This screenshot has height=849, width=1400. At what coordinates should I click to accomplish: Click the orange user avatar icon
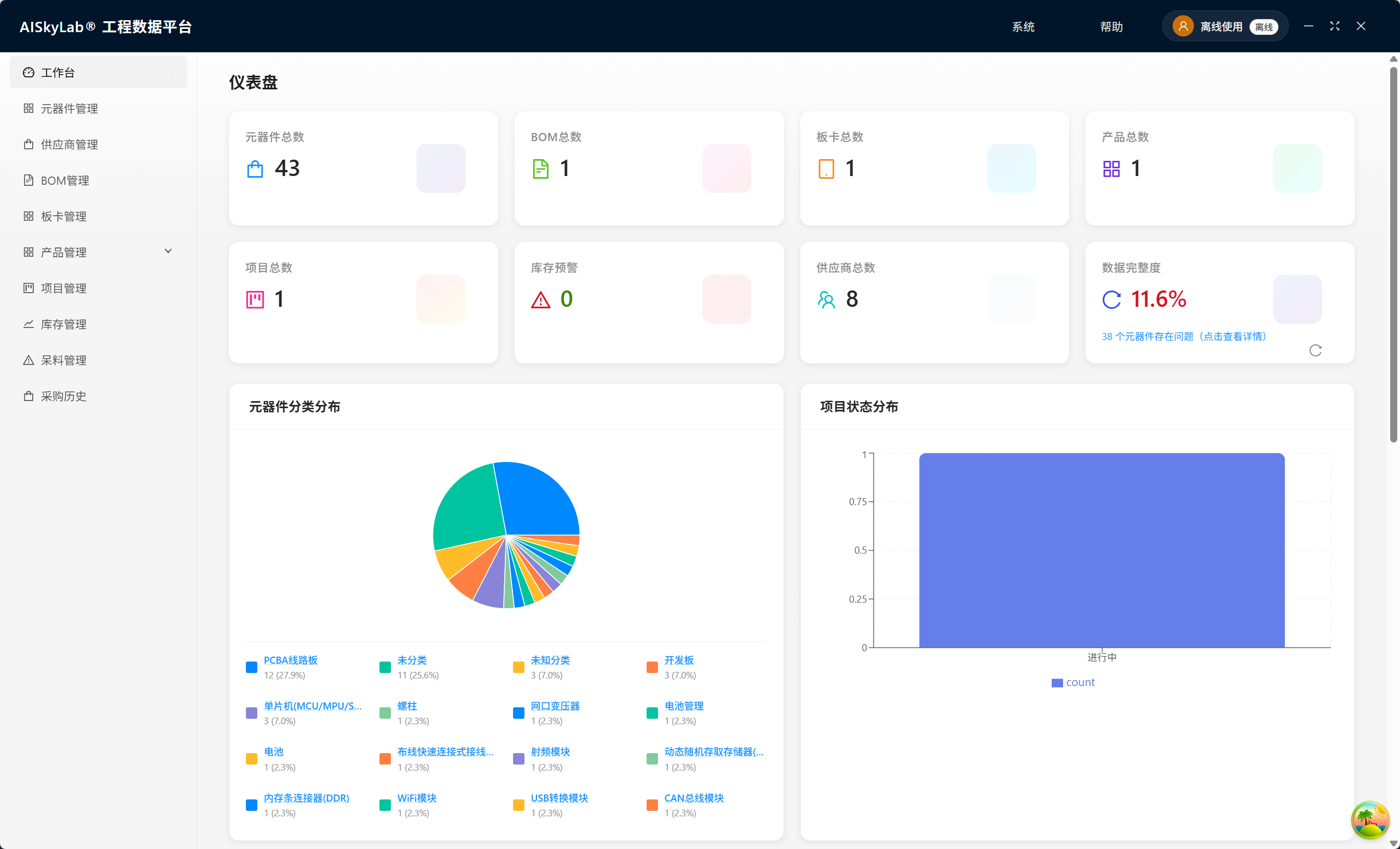[x=1182, y=26]
